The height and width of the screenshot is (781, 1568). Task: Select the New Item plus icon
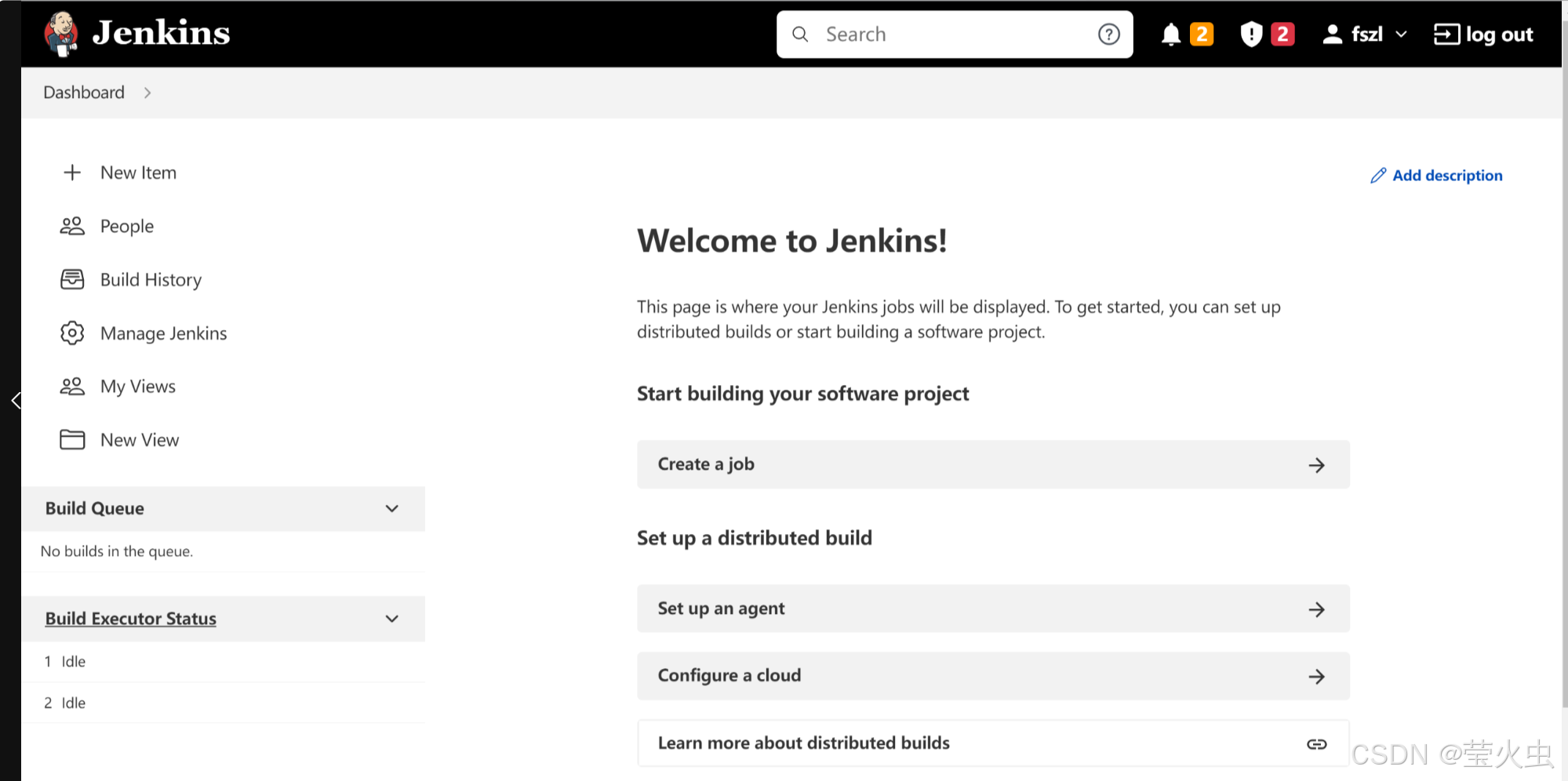point(72,172)
